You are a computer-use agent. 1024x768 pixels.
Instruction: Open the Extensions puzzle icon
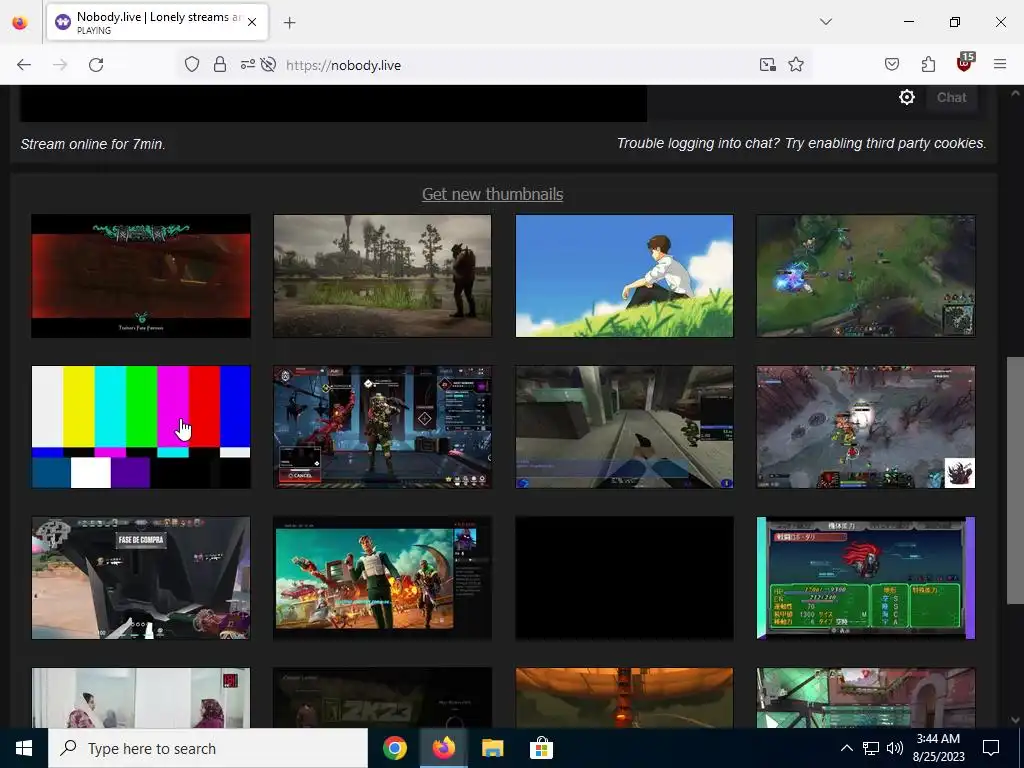pos(928,65)
